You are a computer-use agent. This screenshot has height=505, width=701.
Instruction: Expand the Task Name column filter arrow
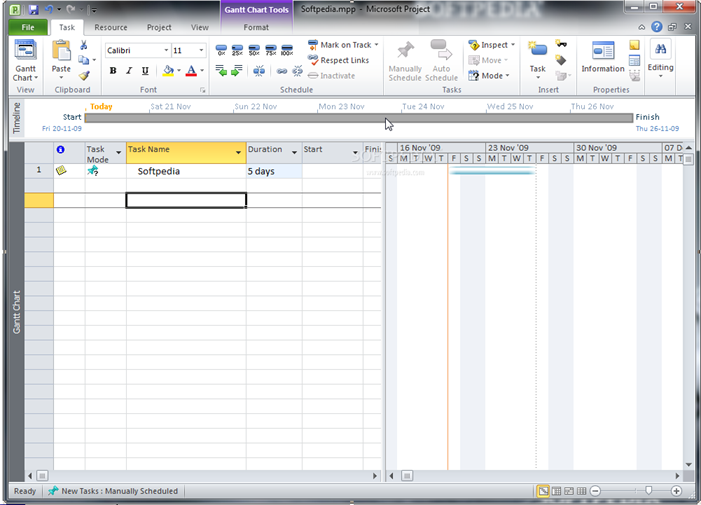tap(238, 153)
